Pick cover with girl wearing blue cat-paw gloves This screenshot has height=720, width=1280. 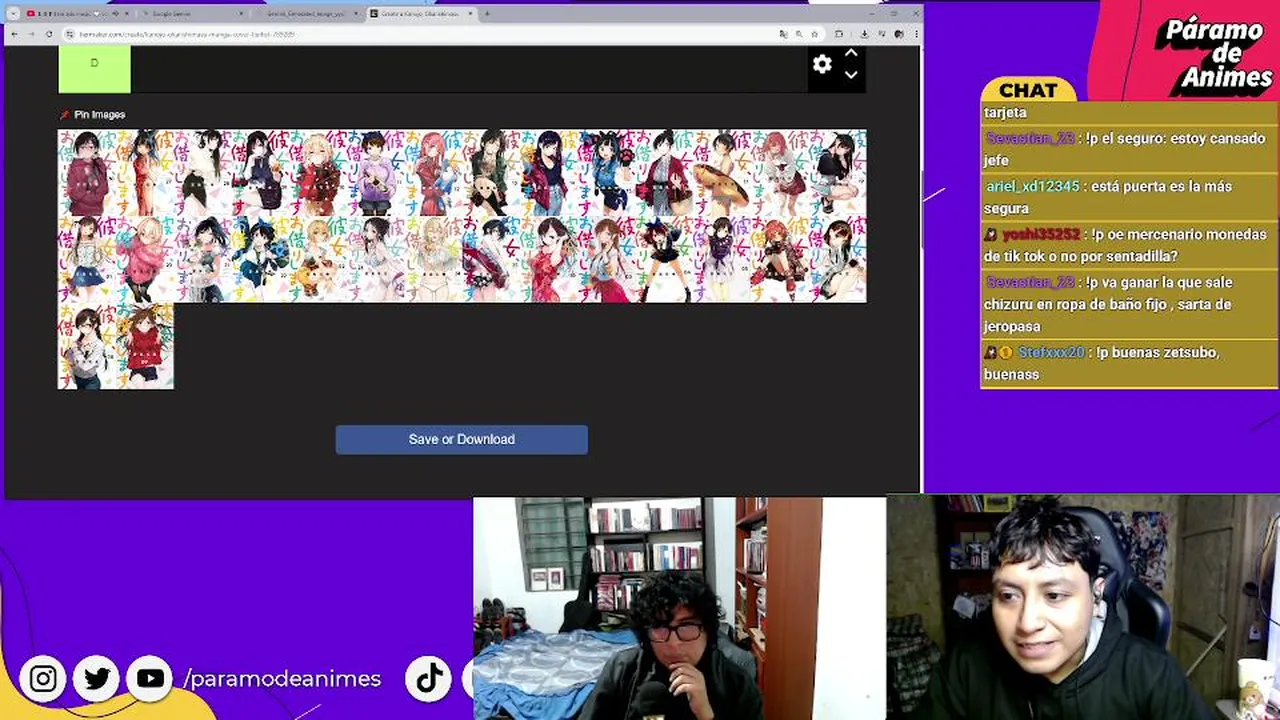[606, 173]
